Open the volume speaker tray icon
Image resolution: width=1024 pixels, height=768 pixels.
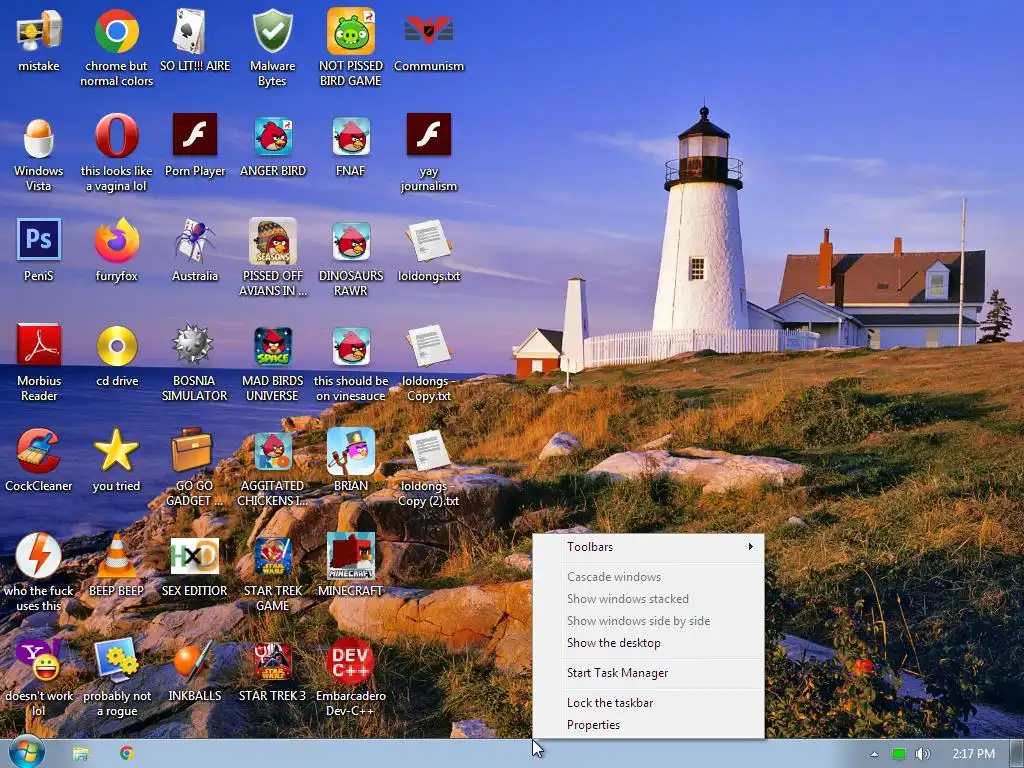922,754
